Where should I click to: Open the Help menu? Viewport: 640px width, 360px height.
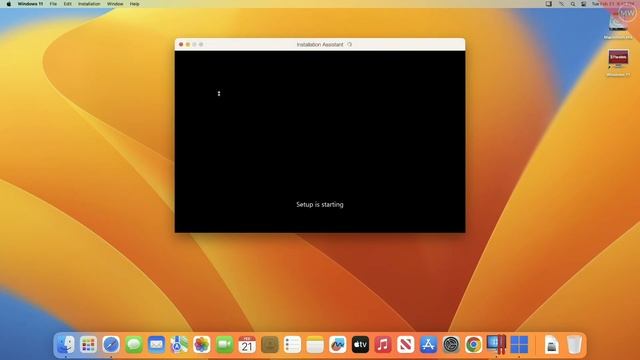(x=134, y=4)
